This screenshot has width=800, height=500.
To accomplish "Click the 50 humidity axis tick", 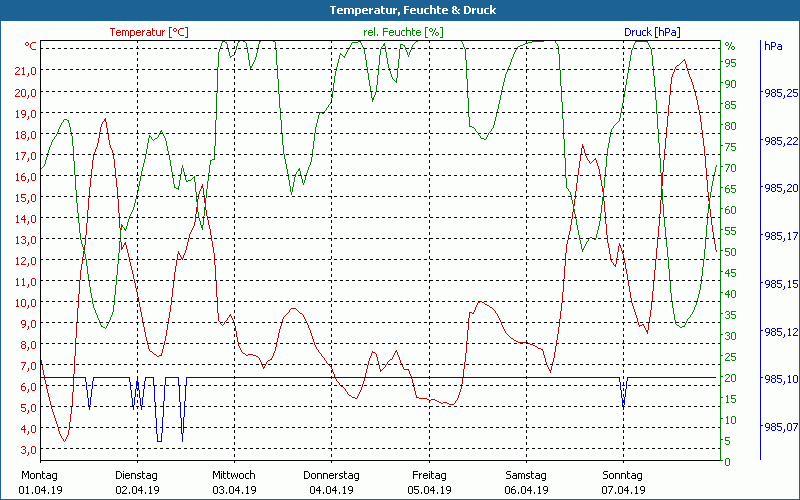I will pyautogui.click(x=731, y=252).
